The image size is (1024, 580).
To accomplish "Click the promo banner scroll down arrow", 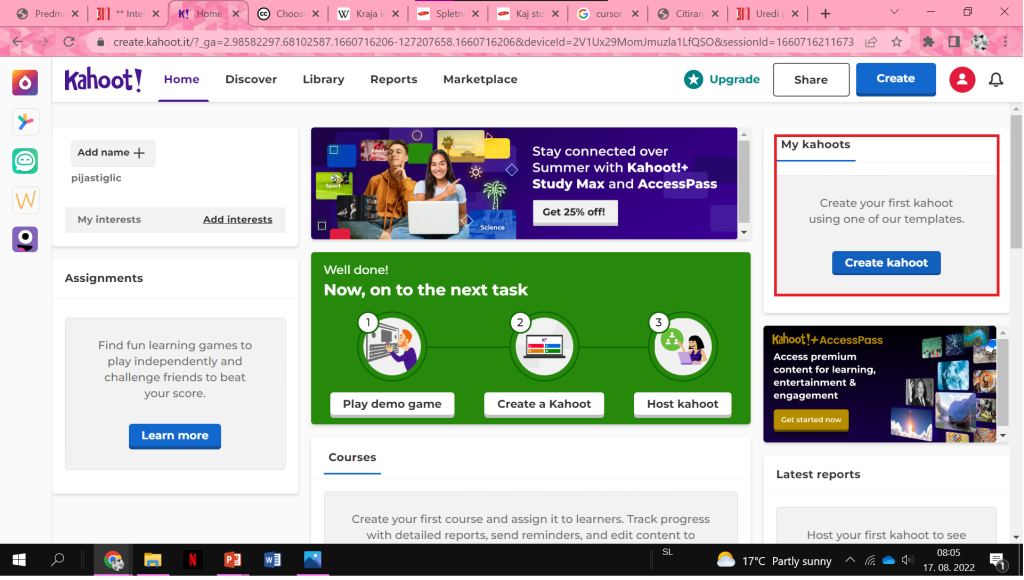I will 744,233.
